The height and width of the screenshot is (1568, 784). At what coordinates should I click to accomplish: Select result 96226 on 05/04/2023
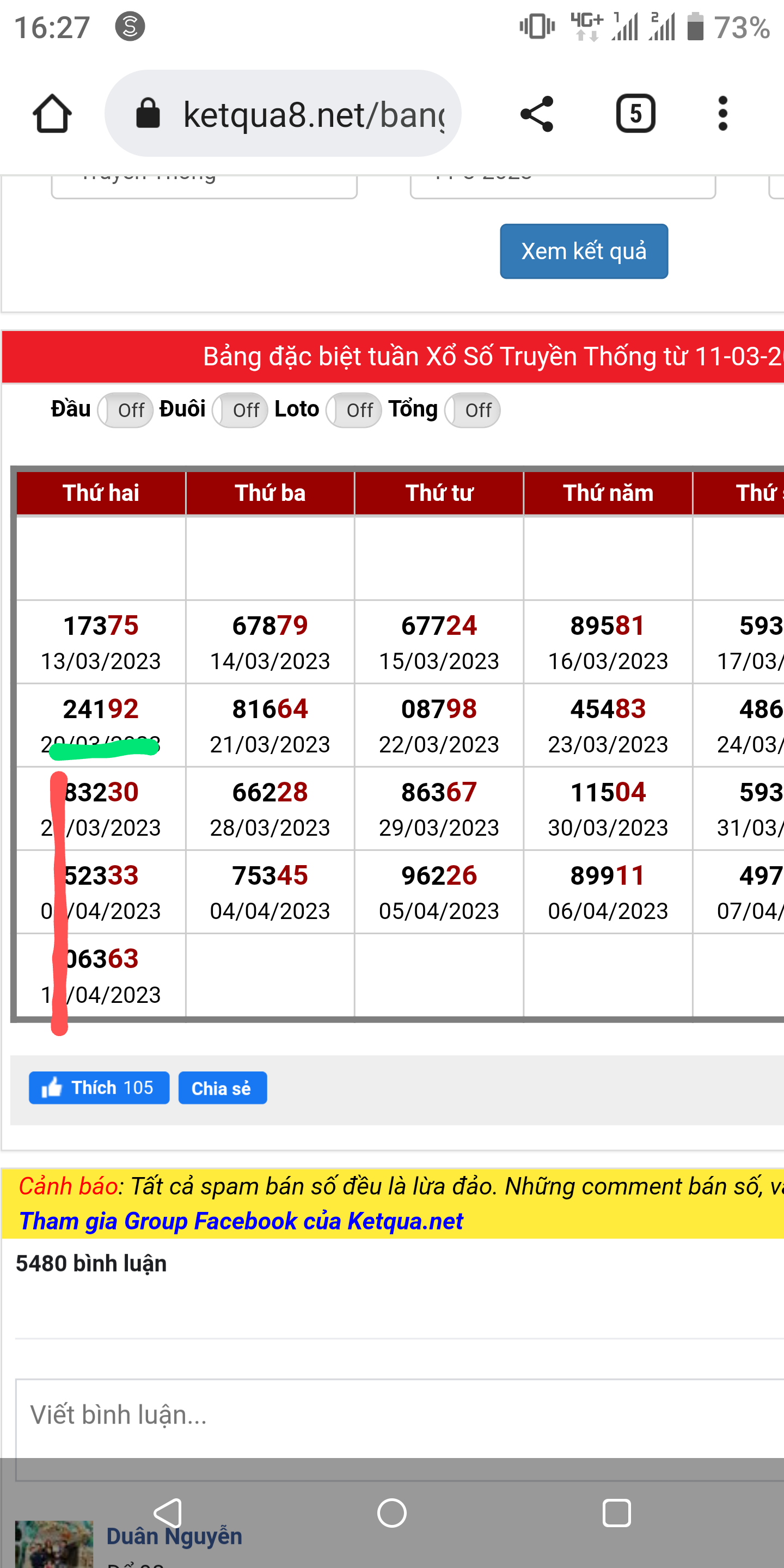click(x=439, y=876)
